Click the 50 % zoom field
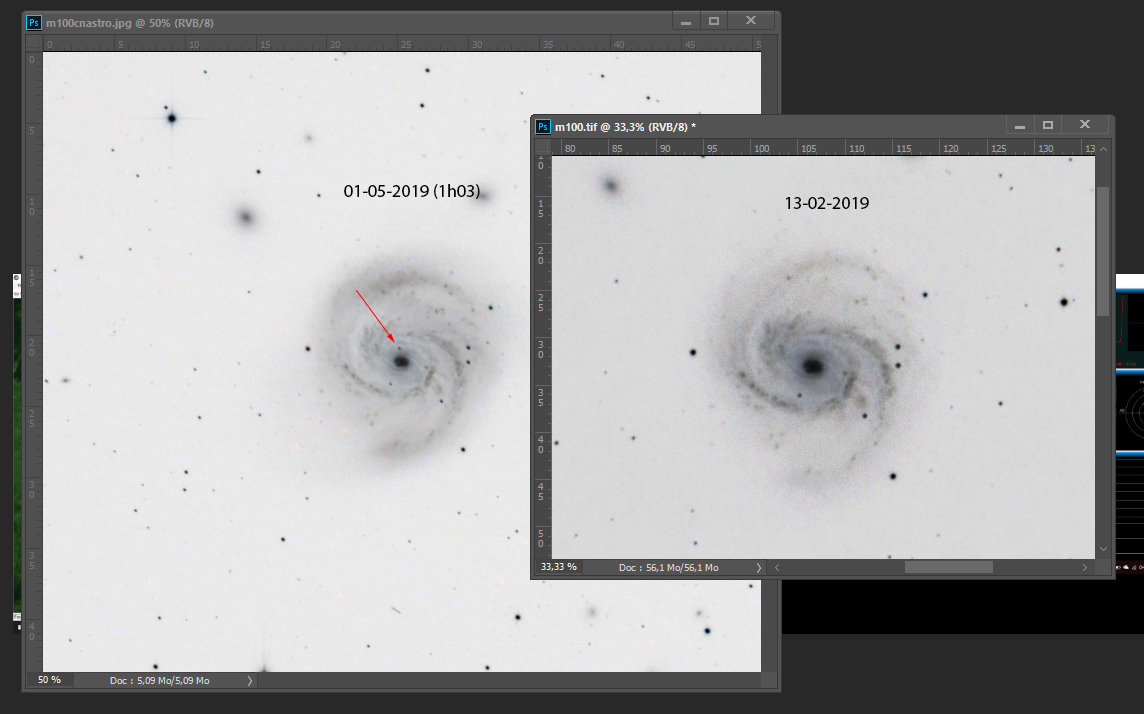The width and height of the screenshot is (1144, 714). pos(50,680)
